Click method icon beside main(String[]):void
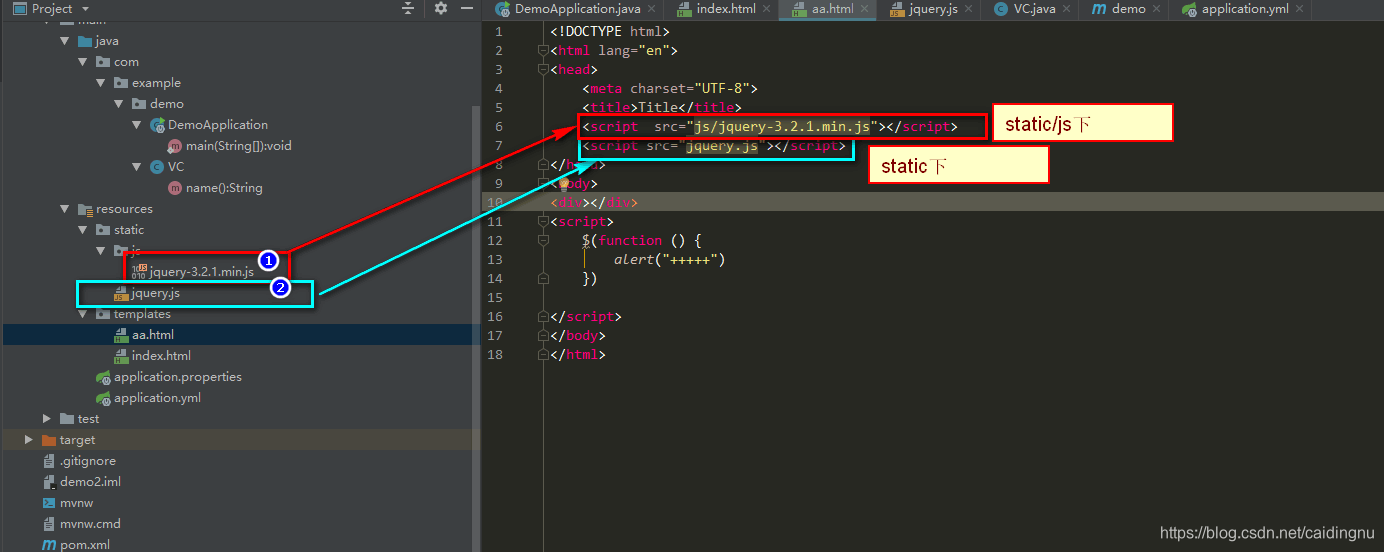The image size is (1384, 552). [175, 146]
